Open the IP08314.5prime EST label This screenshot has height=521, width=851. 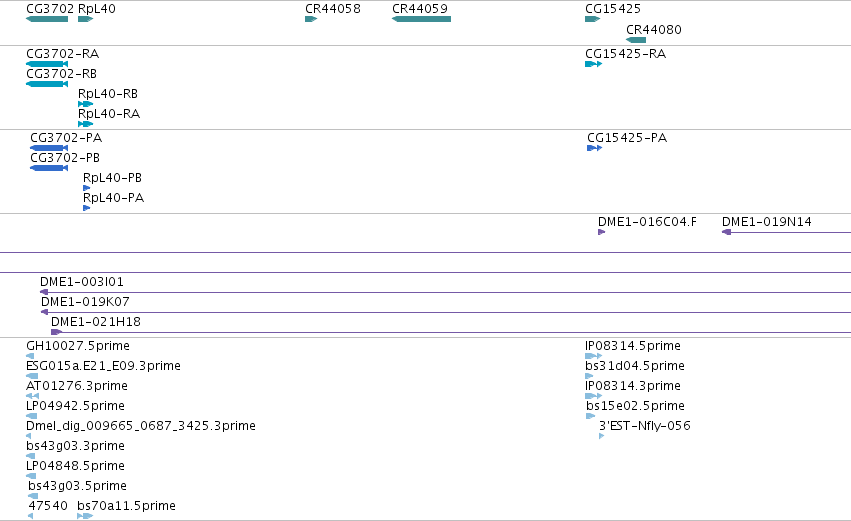(x=633, y=346)
